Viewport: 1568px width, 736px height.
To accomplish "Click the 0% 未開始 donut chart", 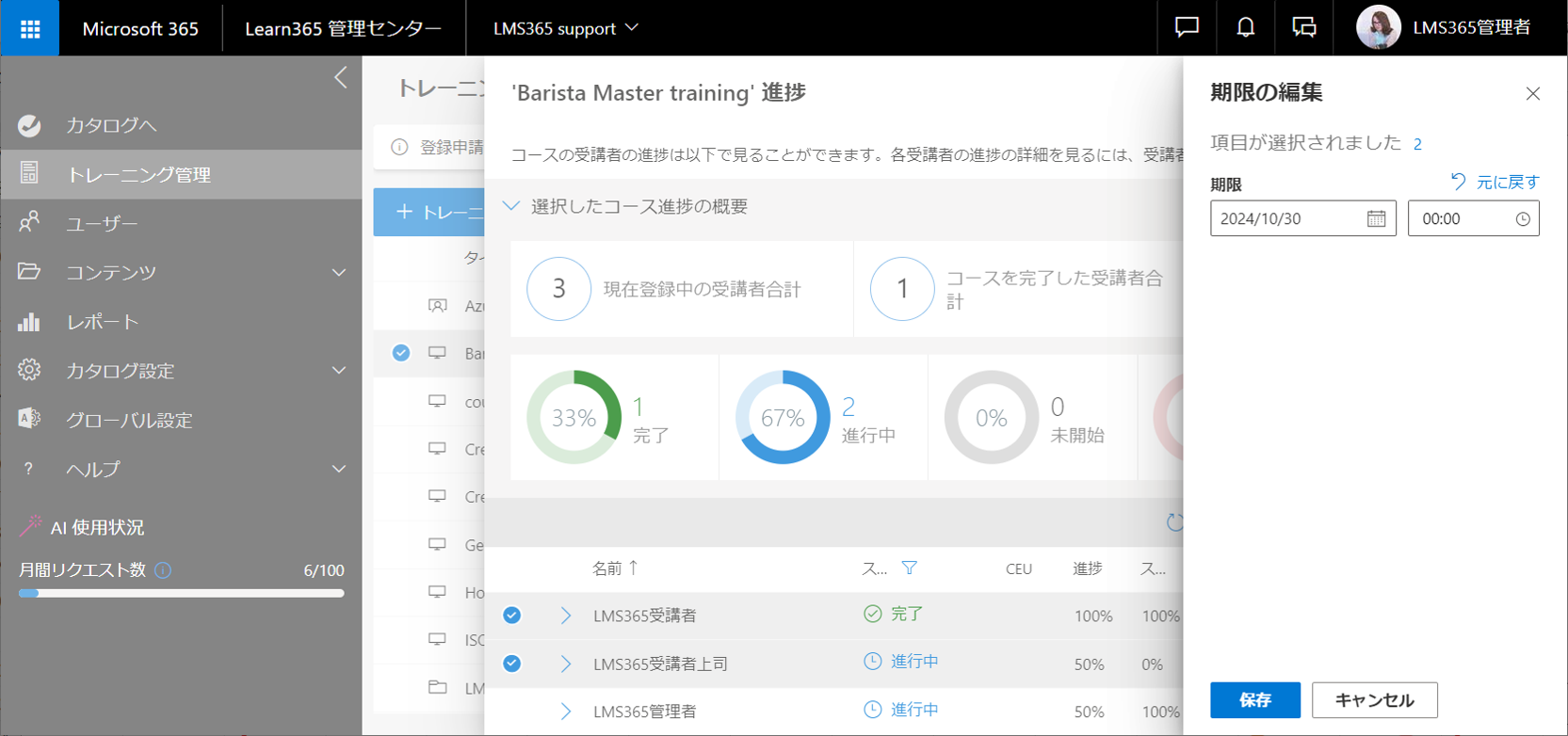I will pos(992,417).
